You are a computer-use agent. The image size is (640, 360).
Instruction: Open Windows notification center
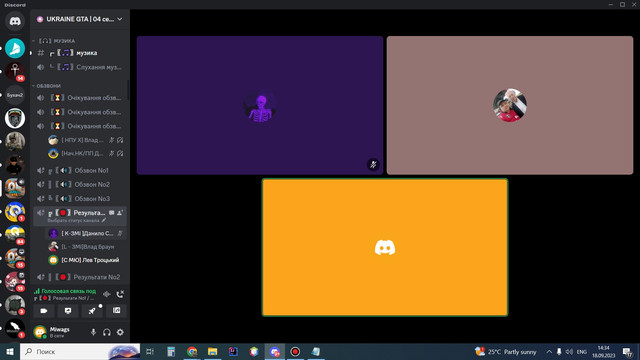coord(628,351)
